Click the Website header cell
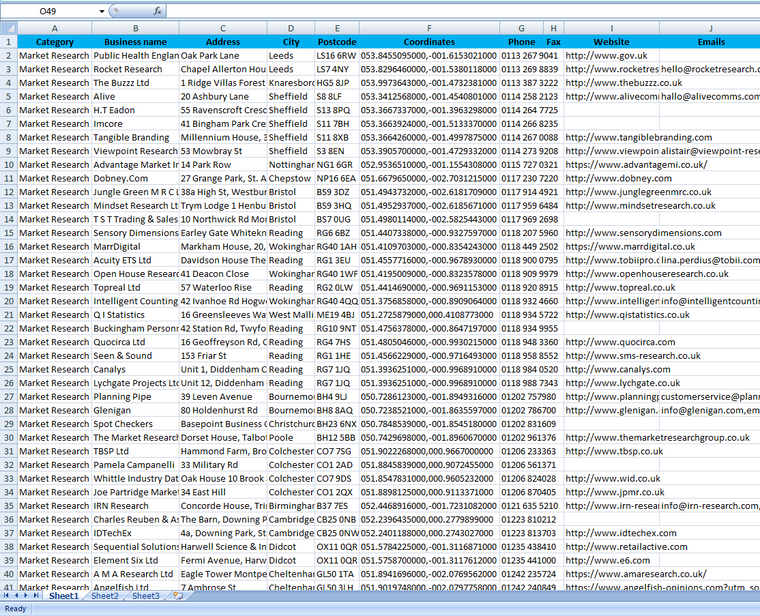 (612, 42)
